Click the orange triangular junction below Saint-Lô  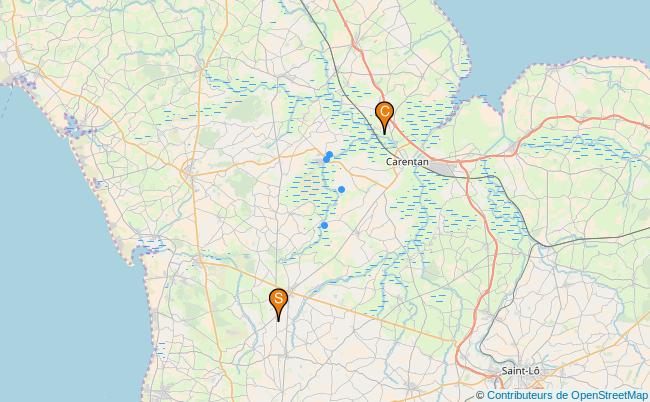pos(538,385)
